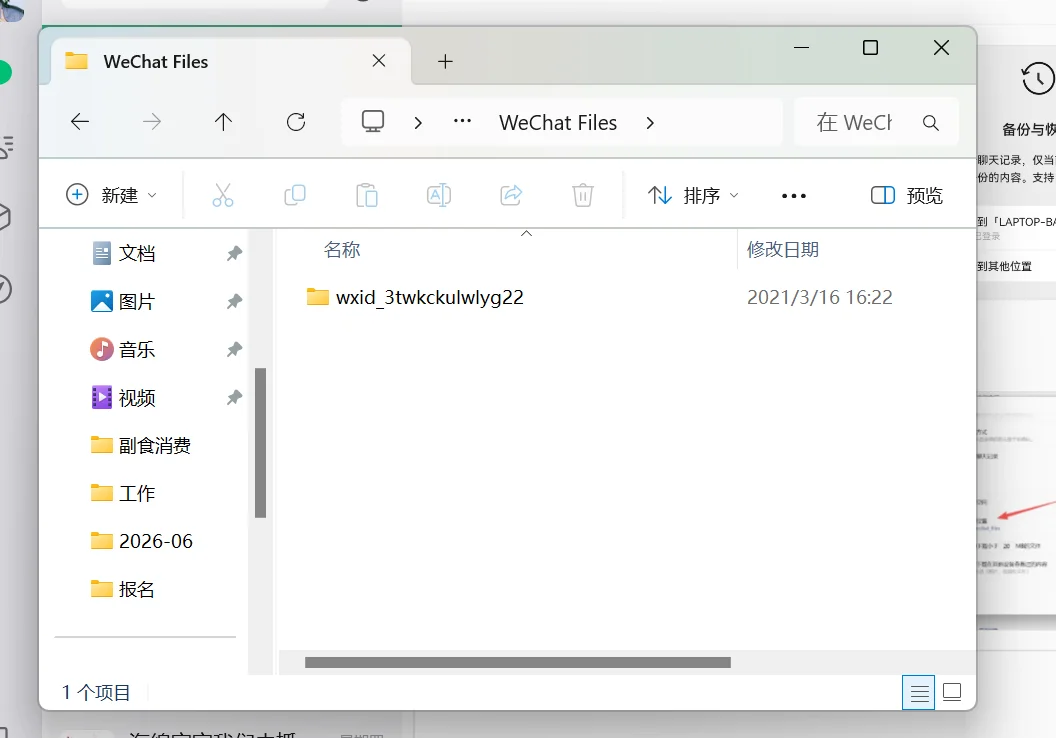Switch to details view in status bar

pos(919,692)
